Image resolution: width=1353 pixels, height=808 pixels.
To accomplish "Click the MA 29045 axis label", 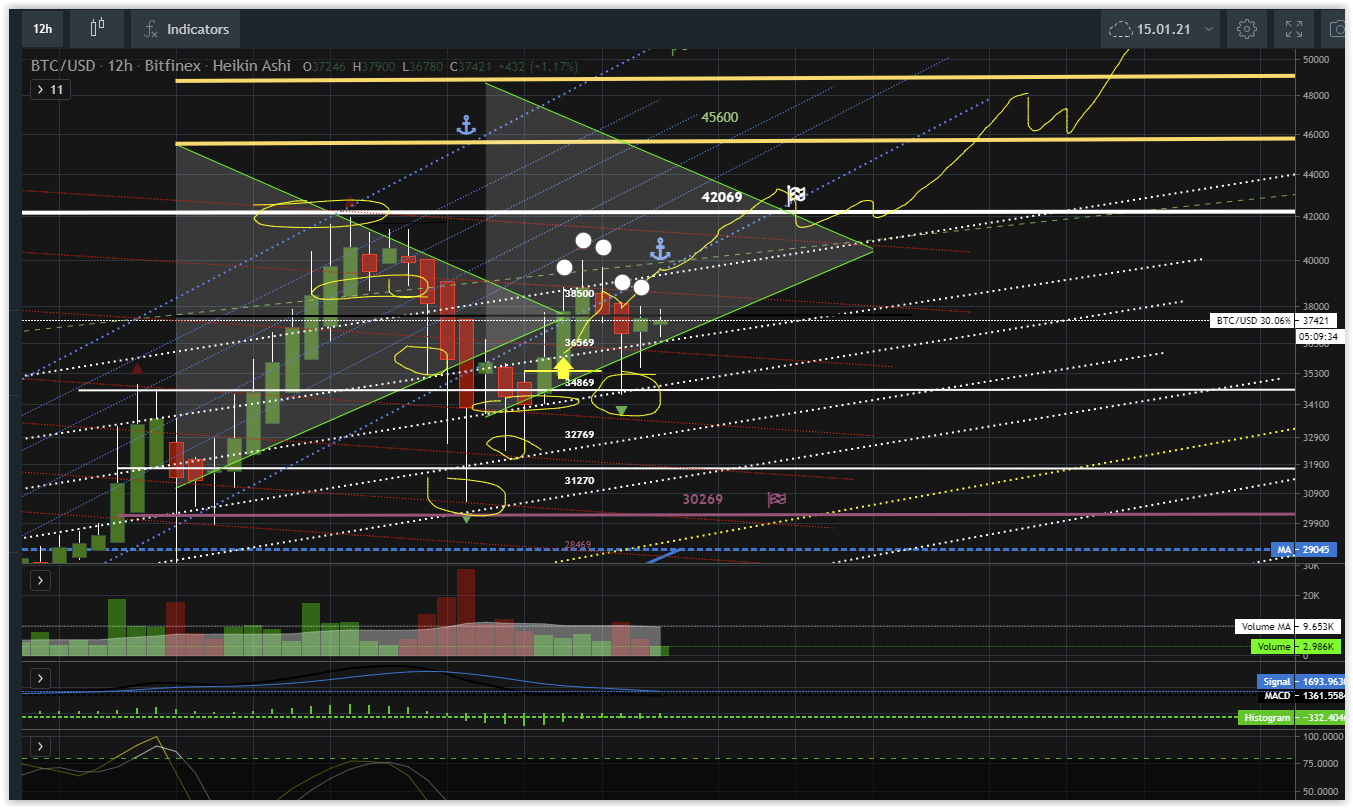I will 1303,550.
